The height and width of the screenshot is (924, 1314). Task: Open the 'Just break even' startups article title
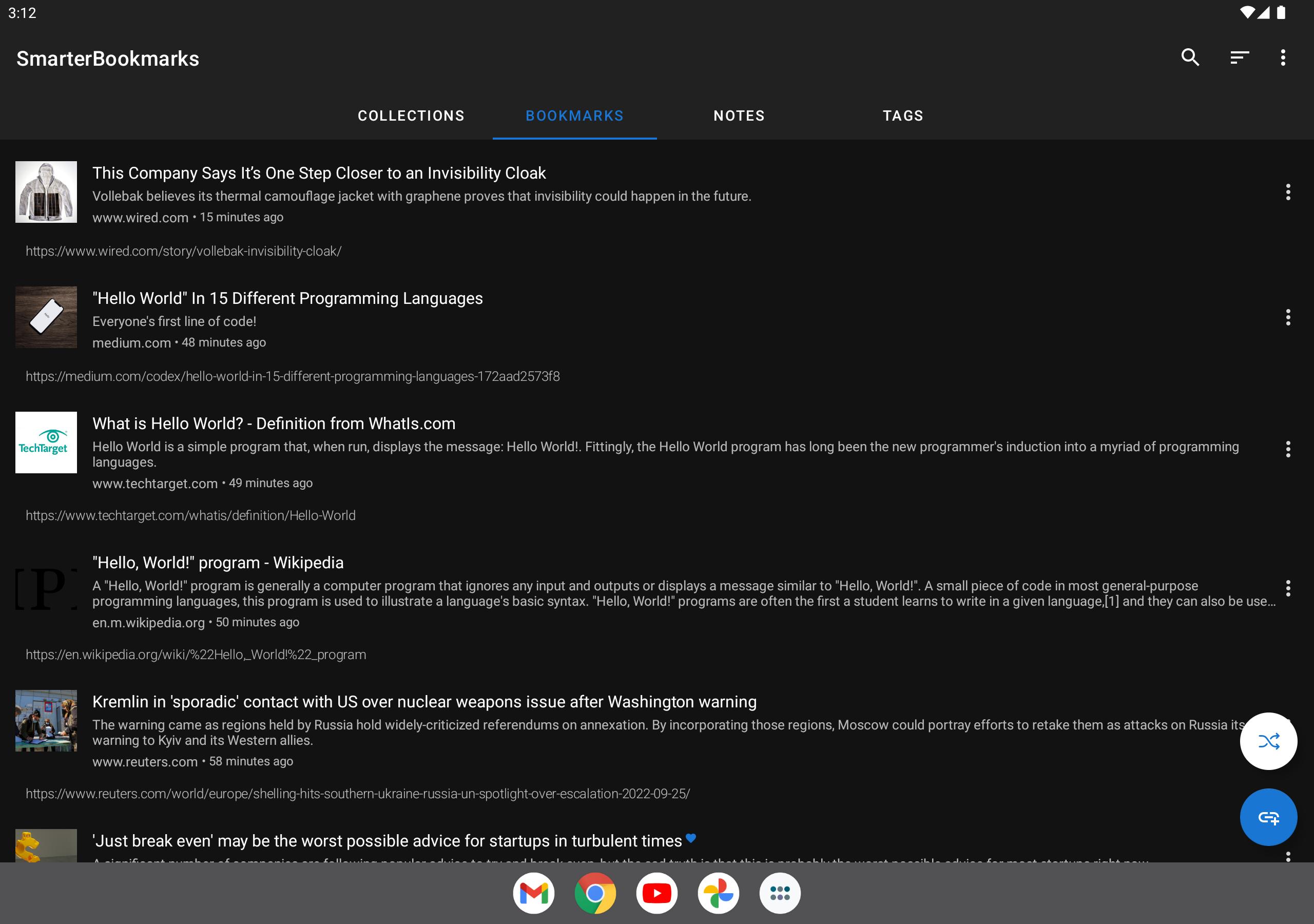pos(387,841)
